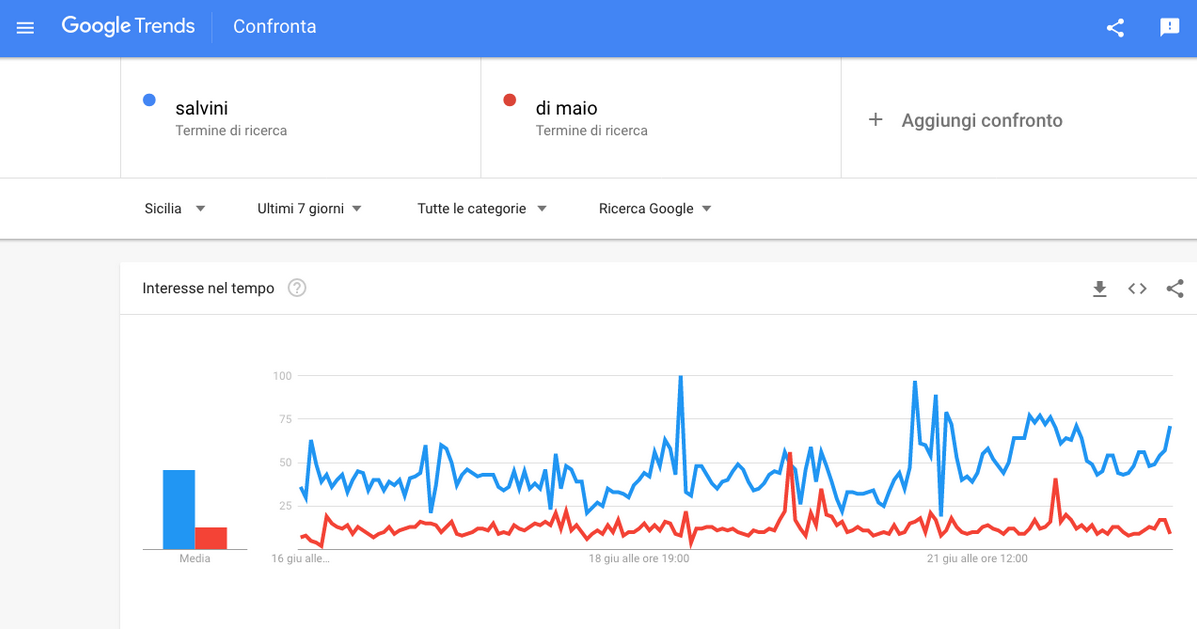The width and height of the screenshot is (1197, 629).
Task: Open the embed code icon for chart
Action: [x=1137, y=289]
